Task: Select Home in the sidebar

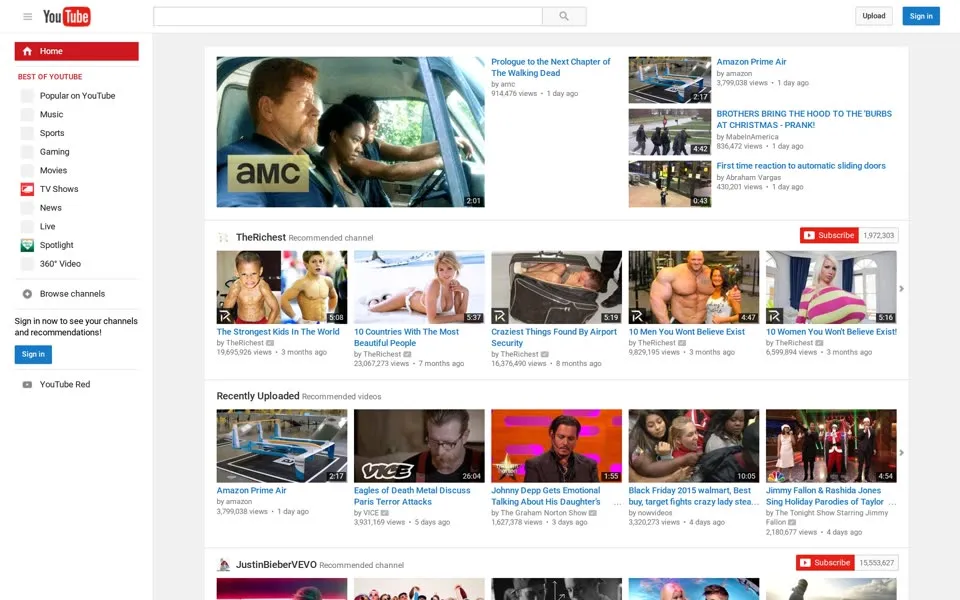Action: pos(77,51)
